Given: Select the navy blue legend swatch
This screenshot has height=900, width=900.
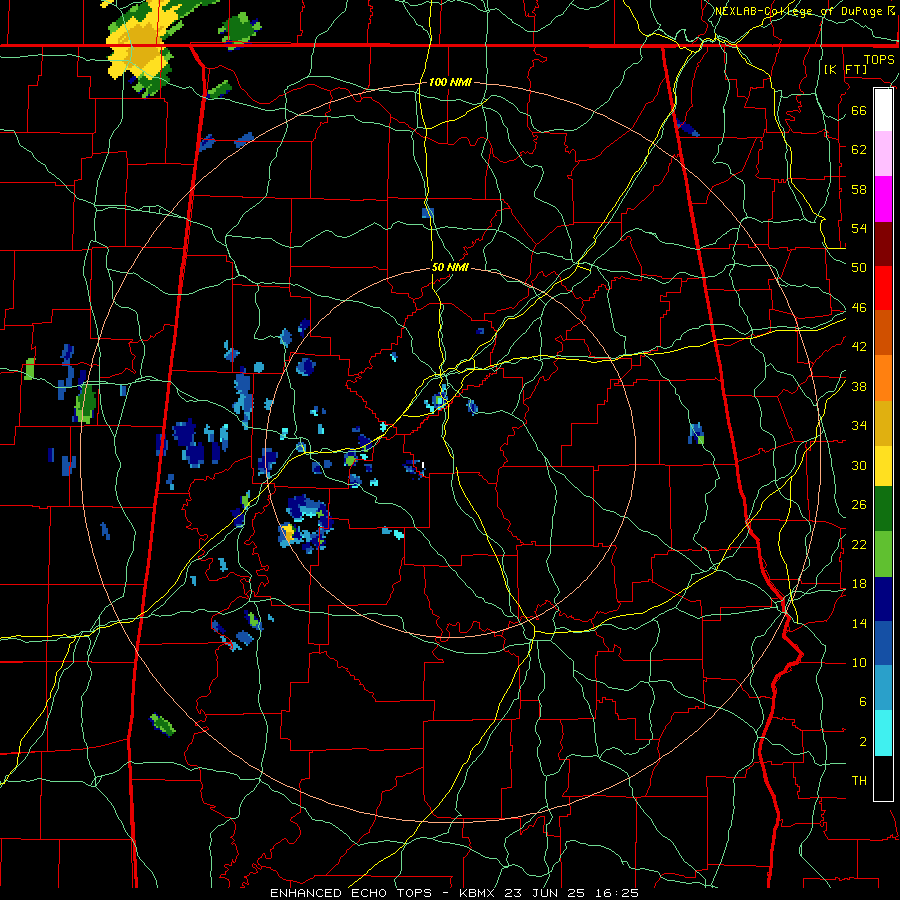Looking at the screenshot, I should point(883,599).
